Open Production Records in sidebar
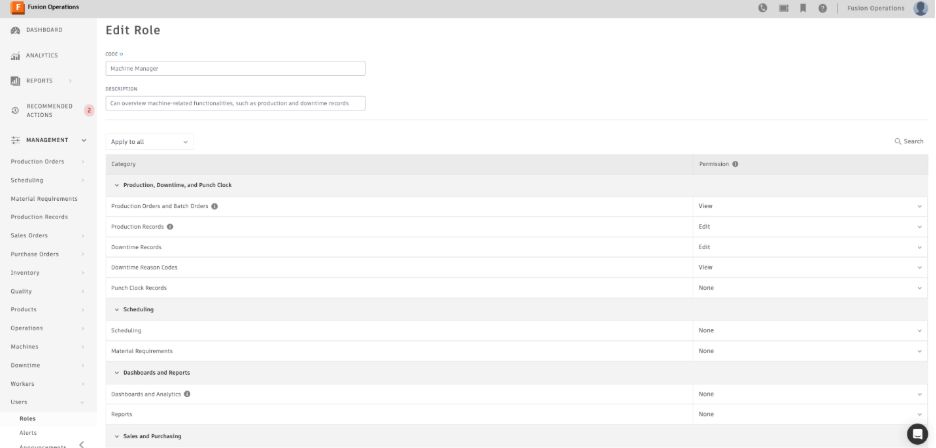 click(x=39, y=217)
